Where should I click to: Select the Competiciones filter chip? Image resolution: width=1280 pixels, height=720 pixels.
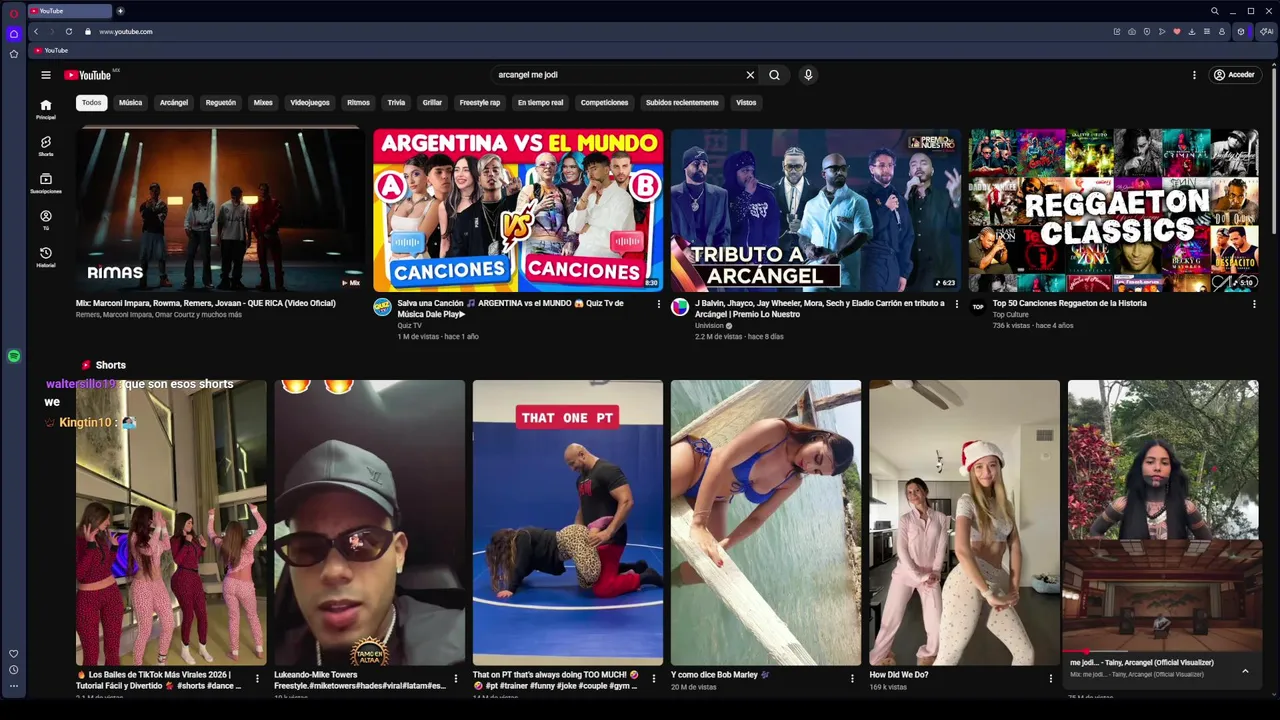pyautogui.click(x=605, y=103)
